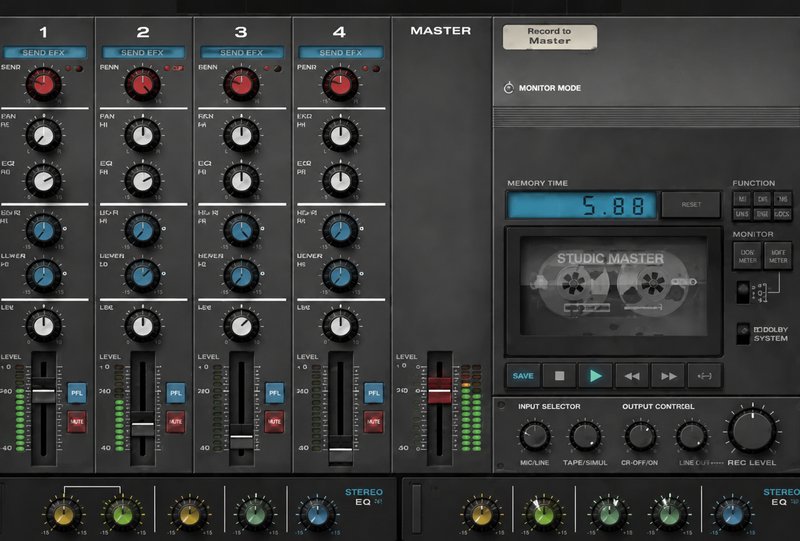Click the channel 4 level fader handle
The height and width of the screenshot is (541, 800).
click(x=340, y=450)
